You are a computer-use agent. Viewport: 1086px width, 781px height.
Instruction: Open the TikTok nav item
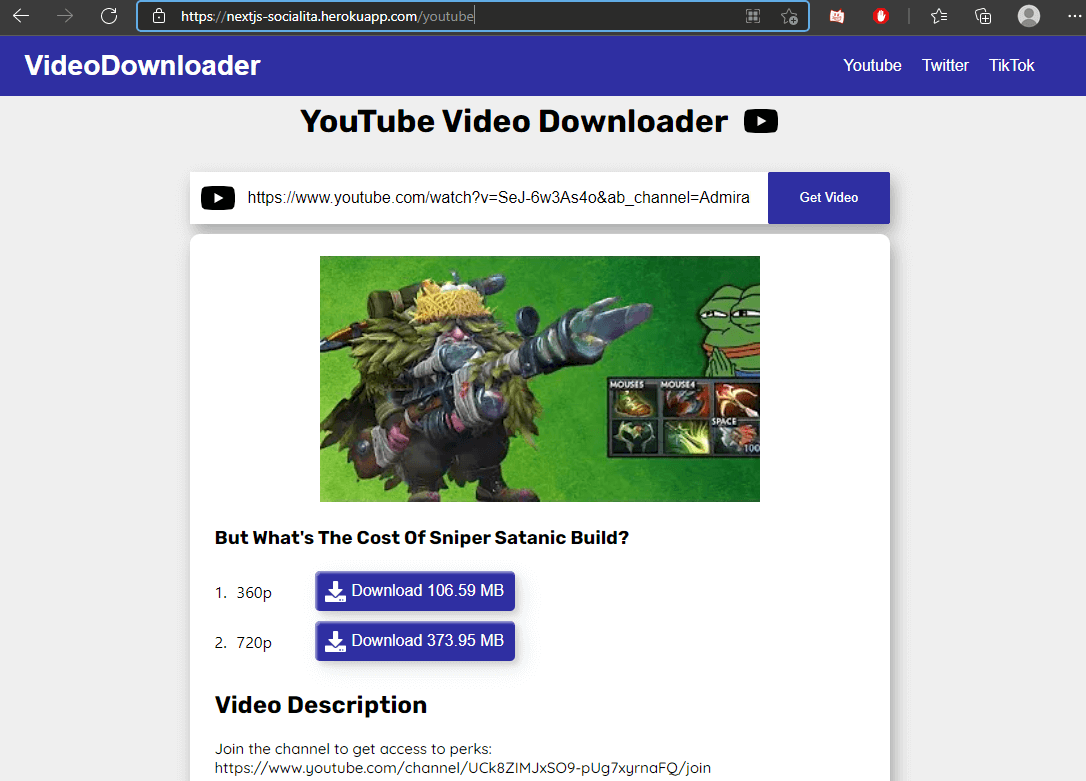[x=1011, y=66]
